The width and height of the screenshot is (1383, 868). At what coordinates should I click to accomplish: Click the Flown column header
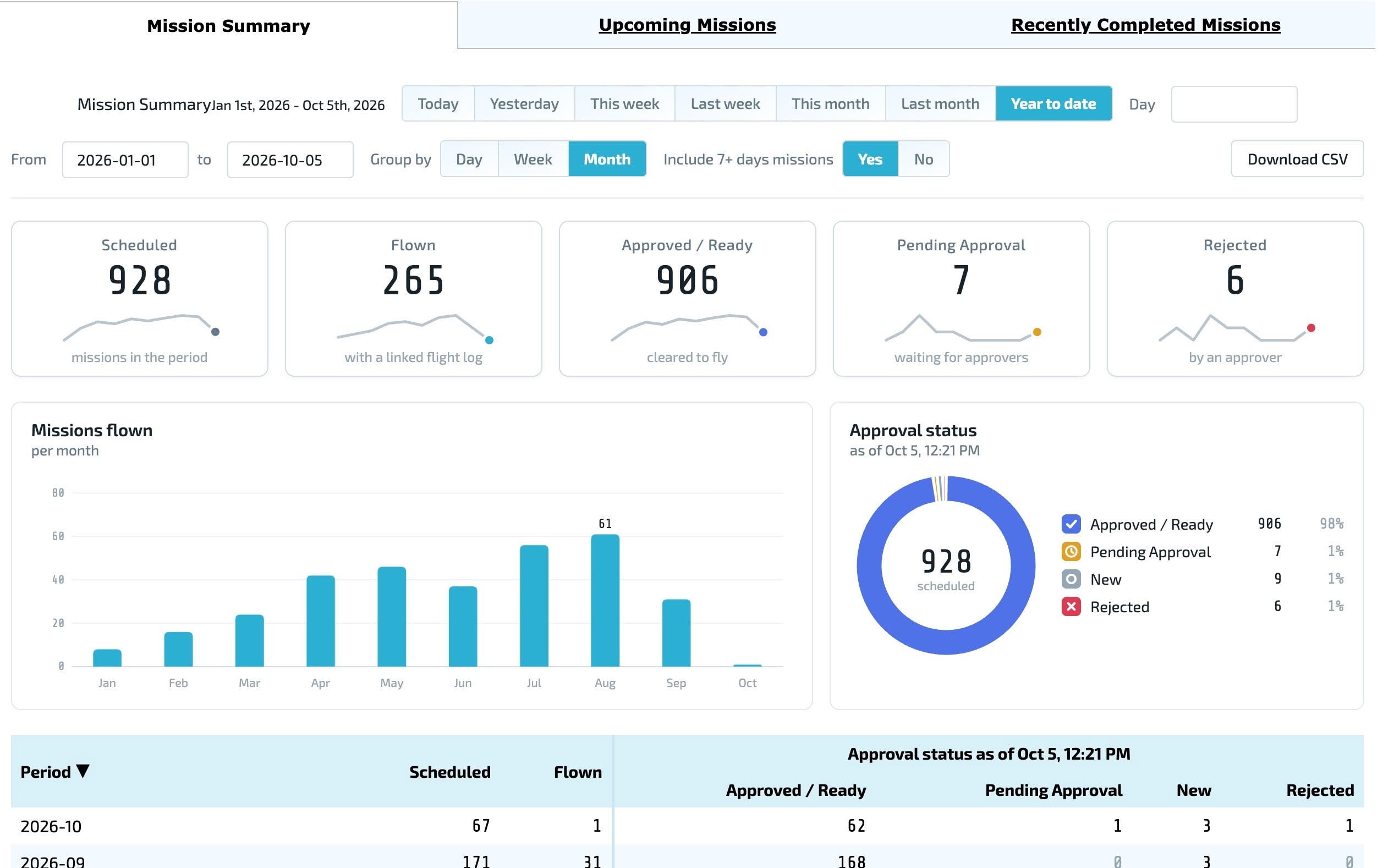[578, 772]
